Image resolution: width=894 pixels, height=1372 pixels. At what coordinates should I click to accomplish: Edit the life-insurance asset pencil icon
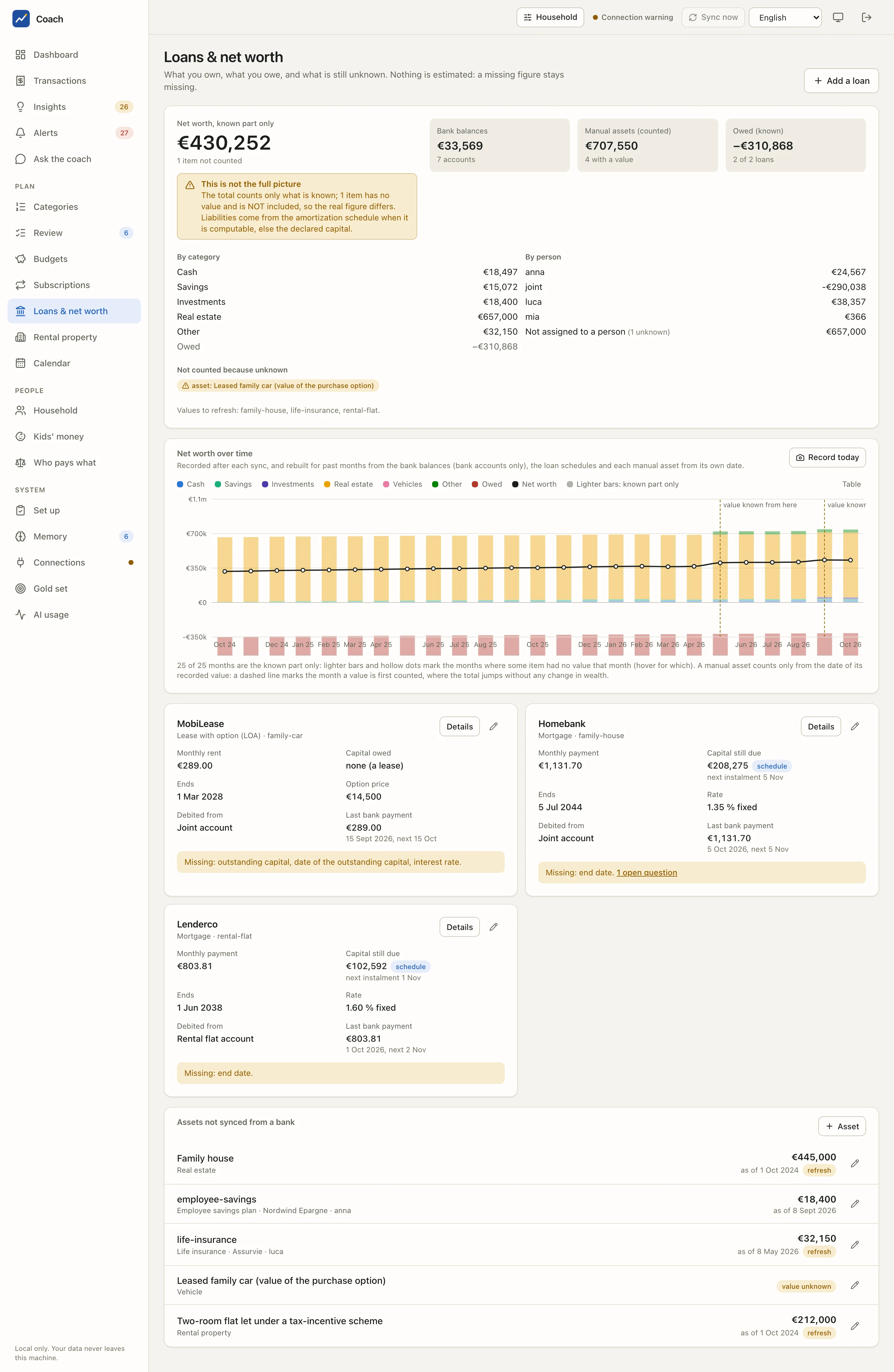pos(855,1245)
